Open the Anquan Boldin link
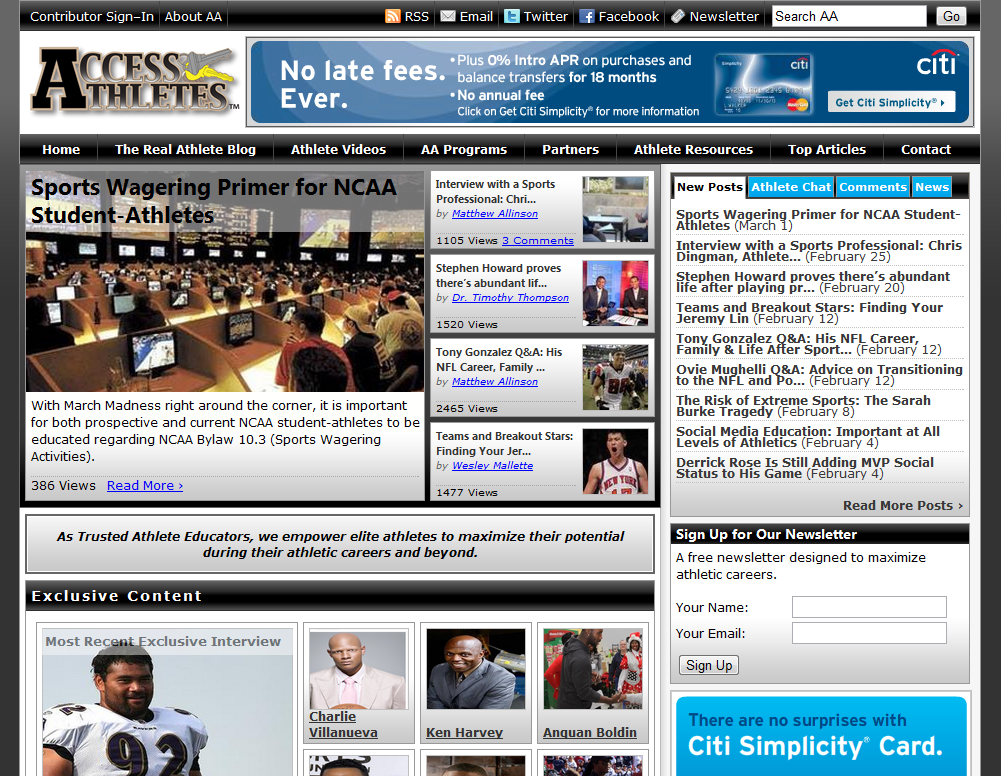This screenshot has height=776, width=1001. point(589,733)
